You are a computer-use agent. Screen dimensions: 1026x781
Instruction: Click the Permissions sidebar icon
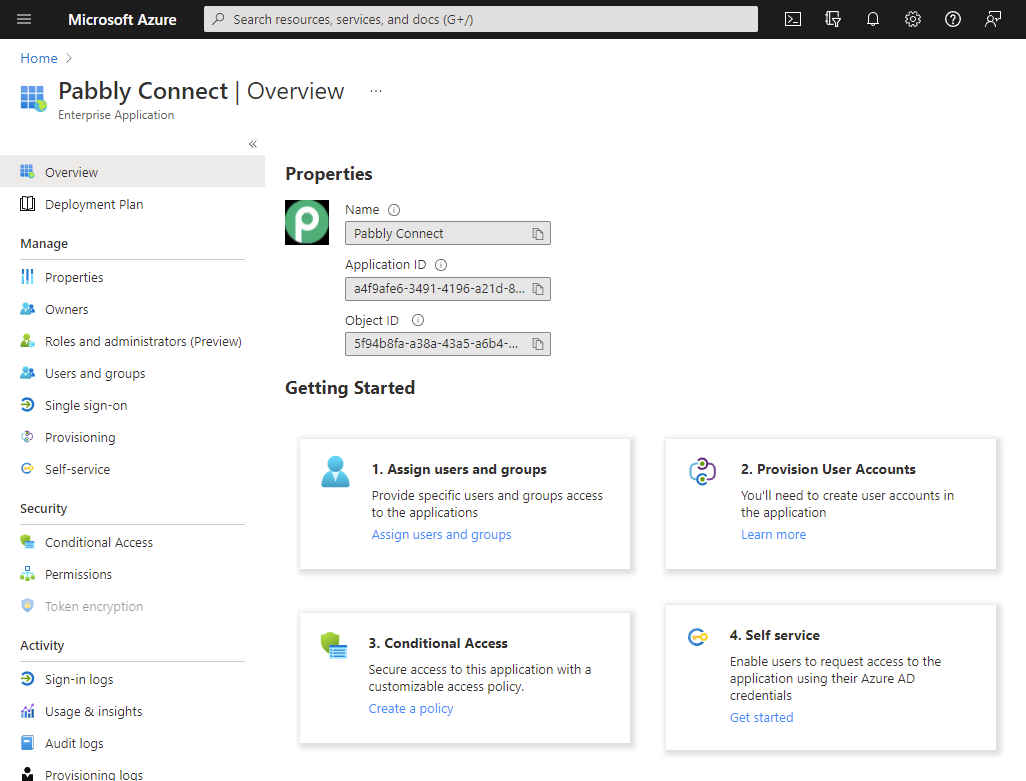[27, 574]
